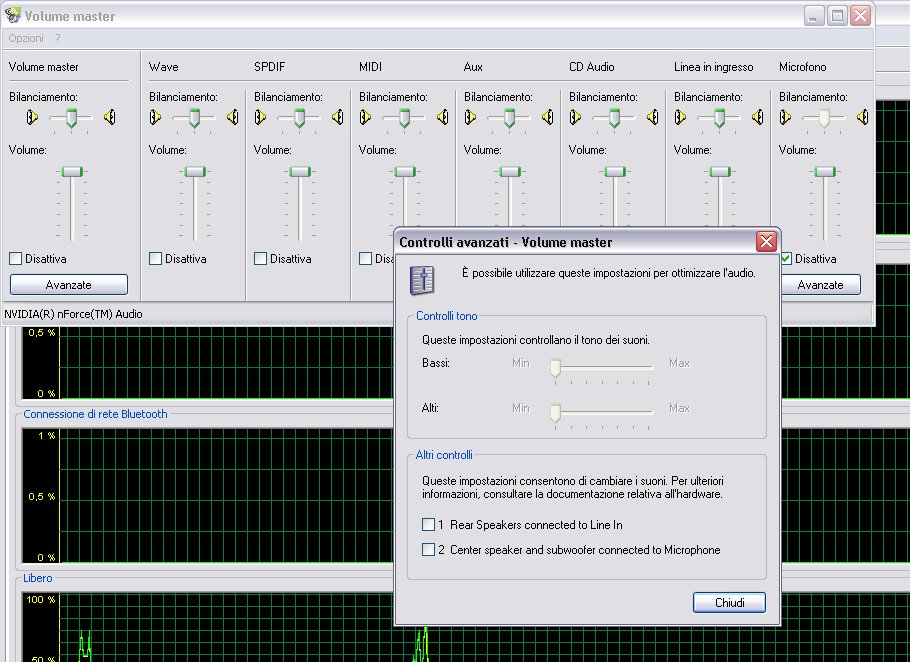Image resolution: width=910 pixels, height=662 pixels.
Task: Click left speaker icon in SPDIF balance
Action: pos(260,117)
